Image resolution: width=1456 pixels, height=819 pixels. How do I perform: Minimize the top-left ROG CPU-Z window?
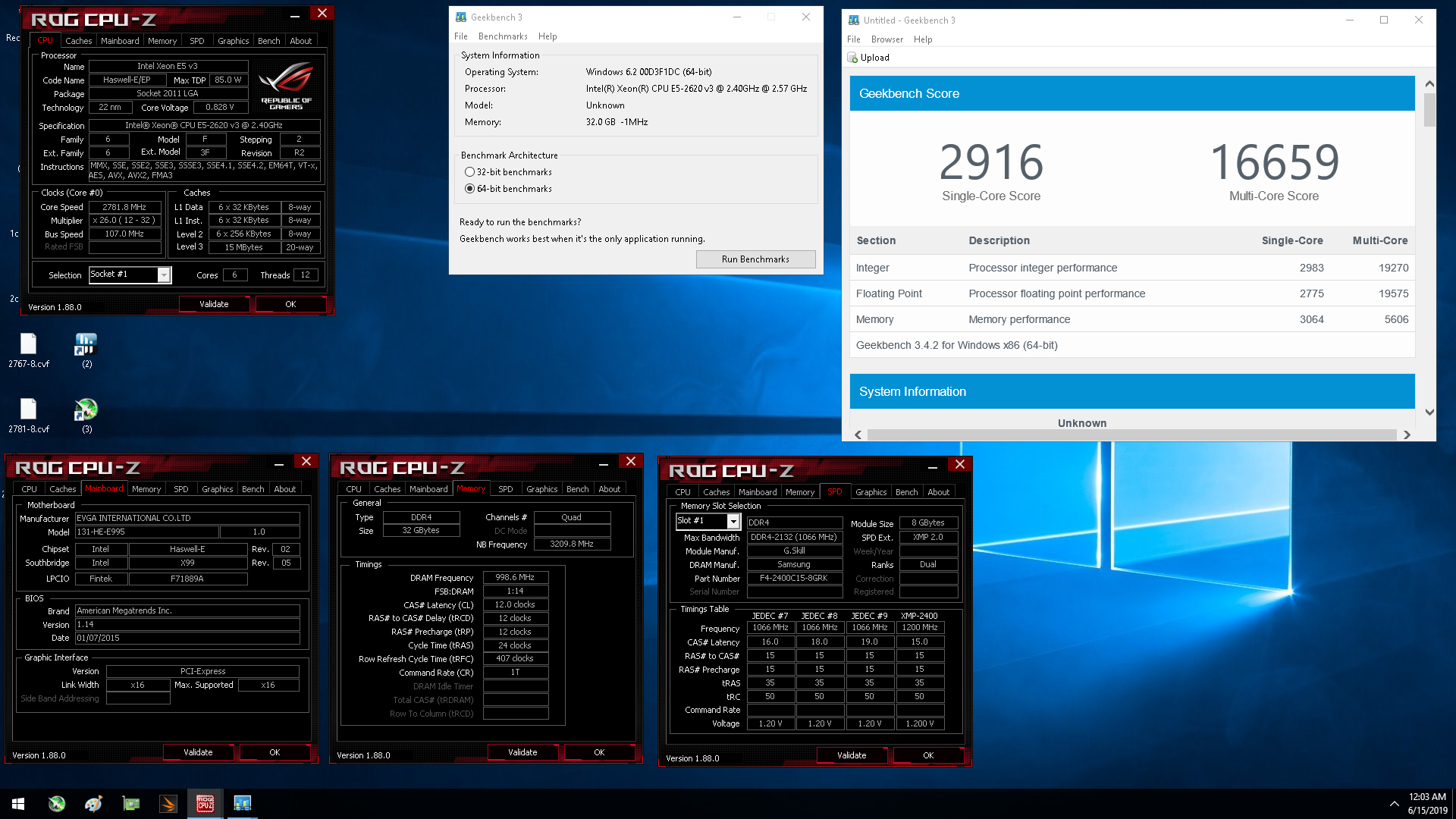tap(295, 15)
